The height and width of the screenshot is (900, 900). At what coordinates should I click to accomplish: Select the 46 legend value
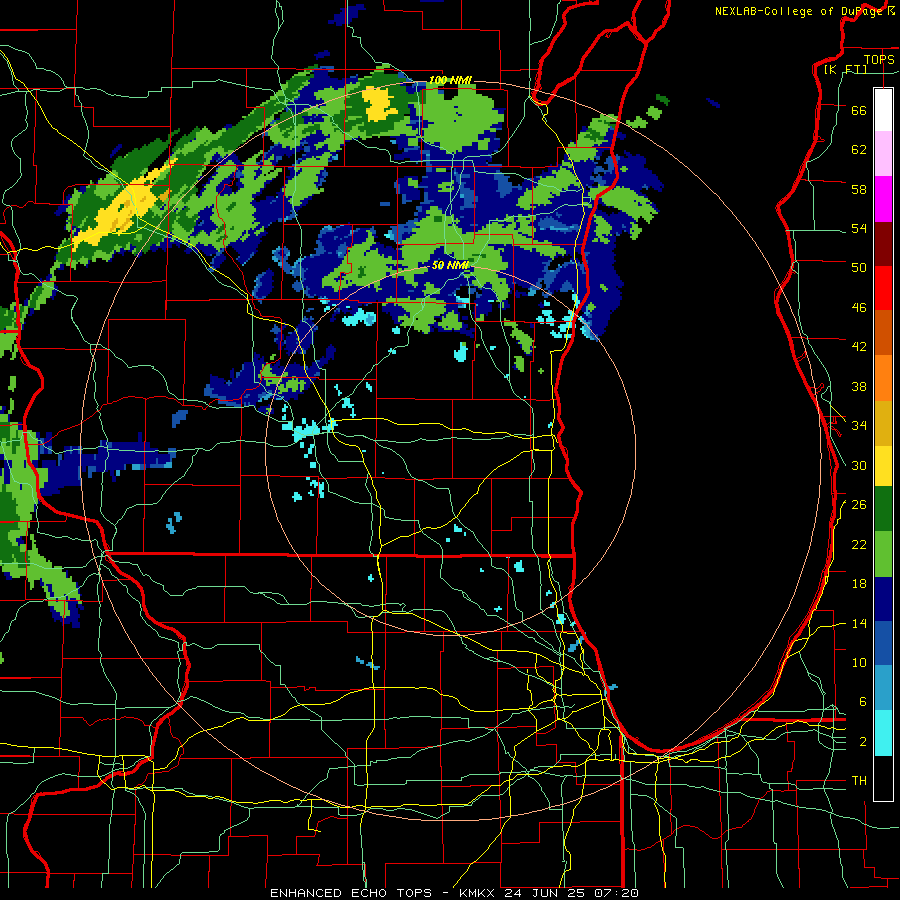[859, 308]
